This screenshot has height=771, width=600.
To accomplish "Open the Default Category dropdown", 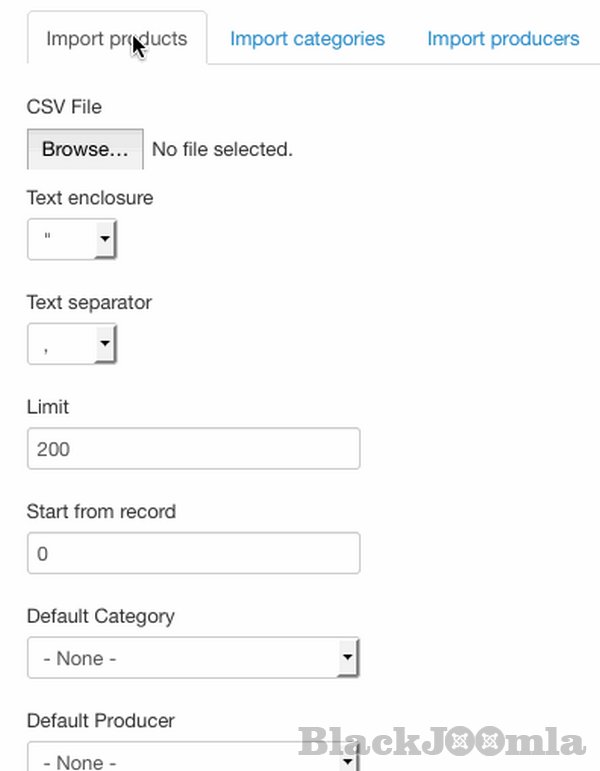I will (193, 658).
